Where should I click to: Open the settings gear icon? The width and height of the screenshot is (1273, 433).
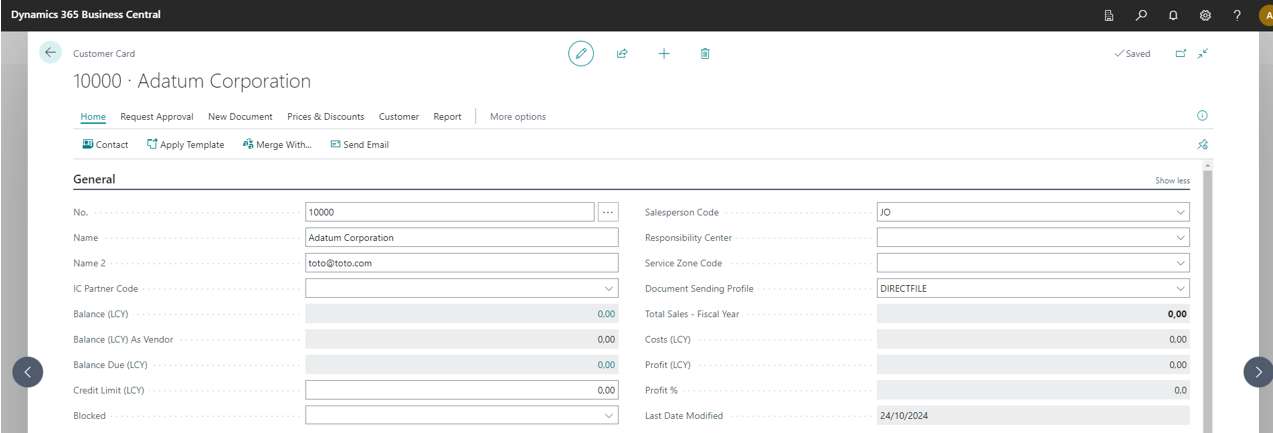[1205, 15]
